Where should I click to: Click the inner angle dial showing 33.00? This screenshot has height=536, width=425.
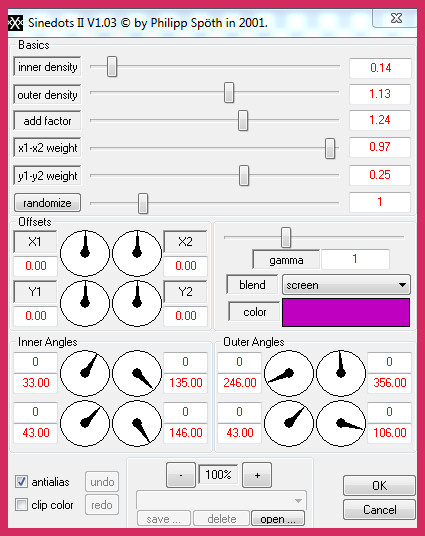point(85,373)
